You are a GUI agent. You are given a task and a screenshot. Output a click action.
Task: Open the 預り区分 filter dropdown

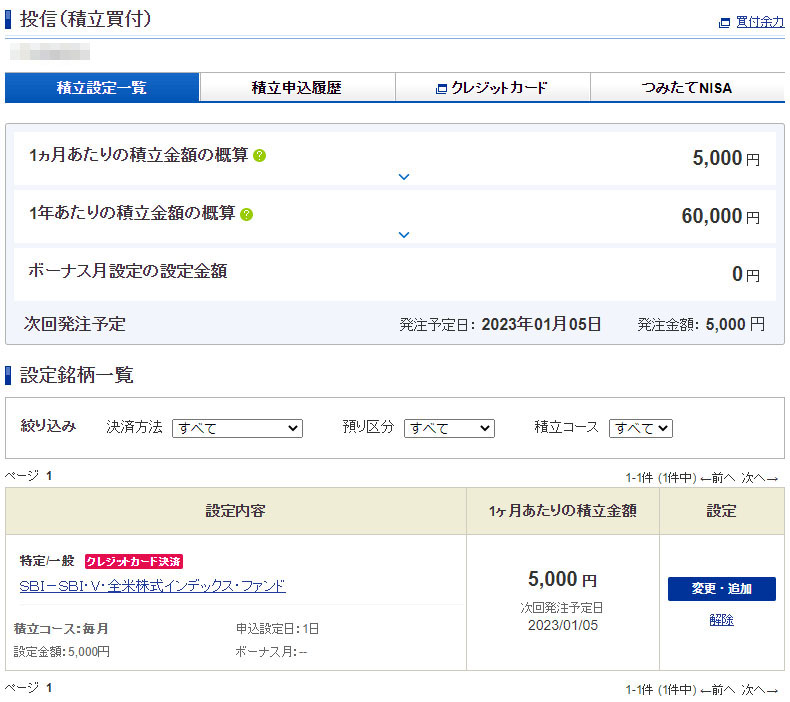tap(449, 428)
